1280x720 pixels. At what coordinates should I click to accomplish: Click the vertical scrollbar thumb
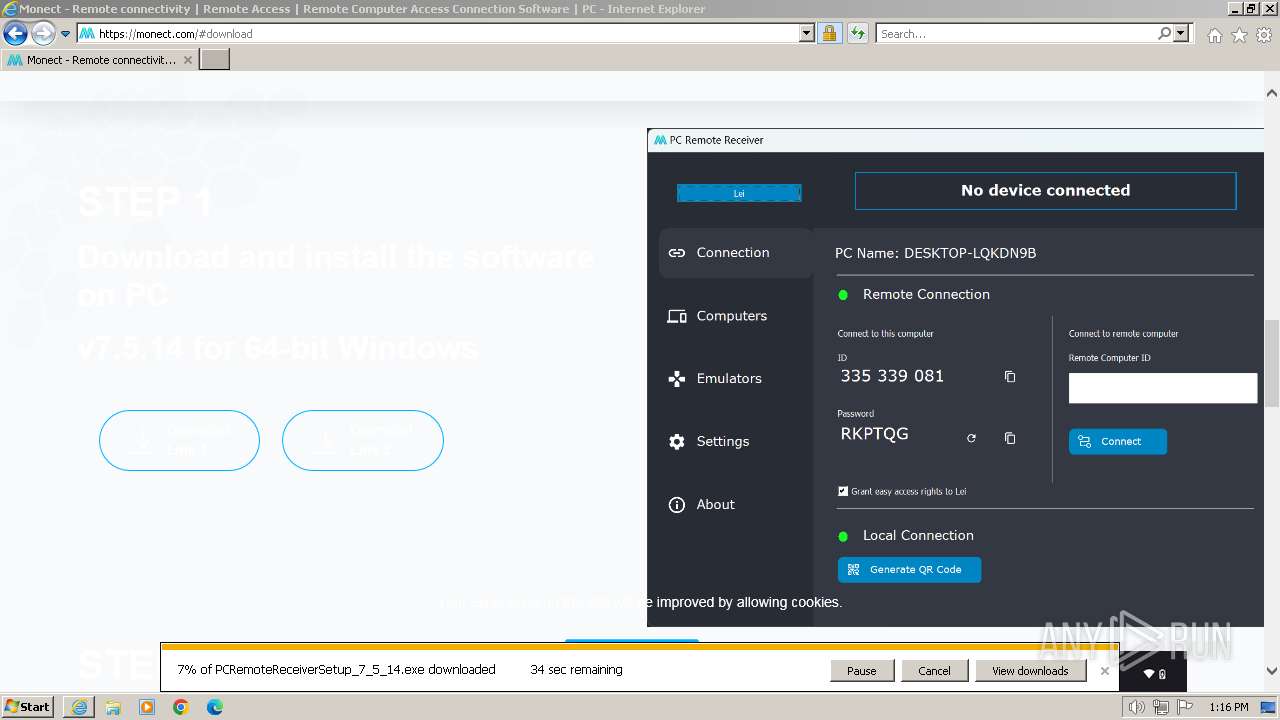click(x=1272, y=363)
